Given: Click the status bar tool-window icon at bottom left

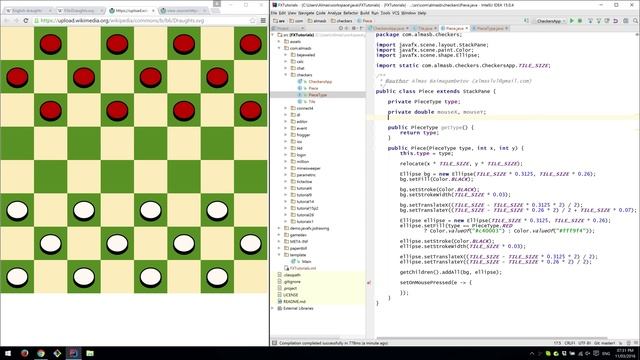Looking at the screenshot, I should [x=274, y=343].
